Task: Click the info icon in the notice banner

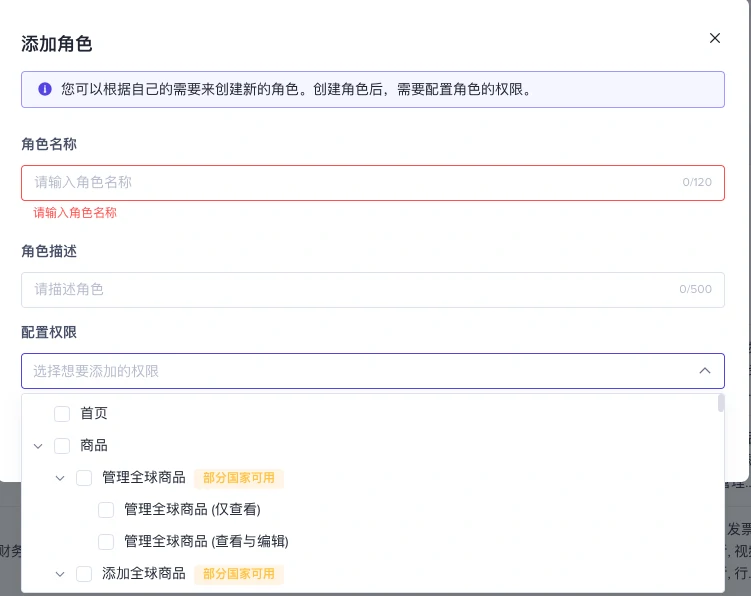Action: [45, 89]
